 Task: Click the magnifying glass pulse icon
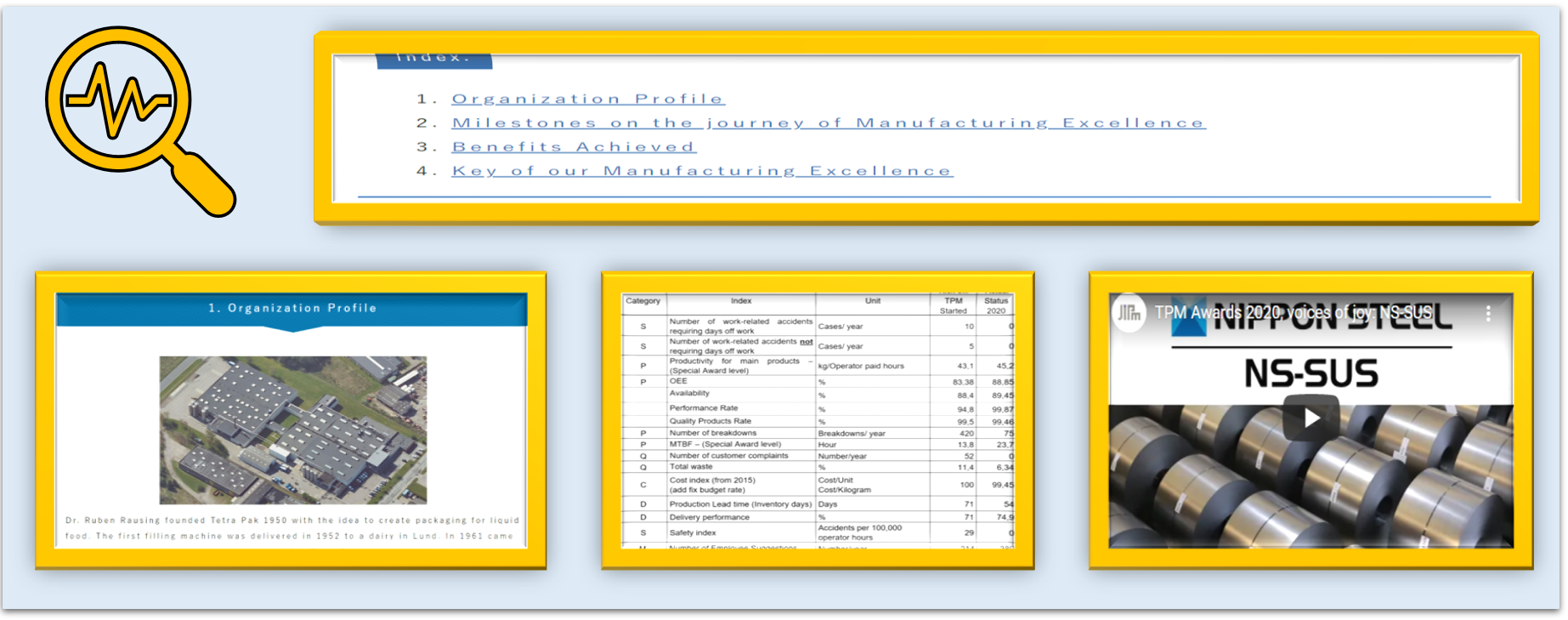140,121
